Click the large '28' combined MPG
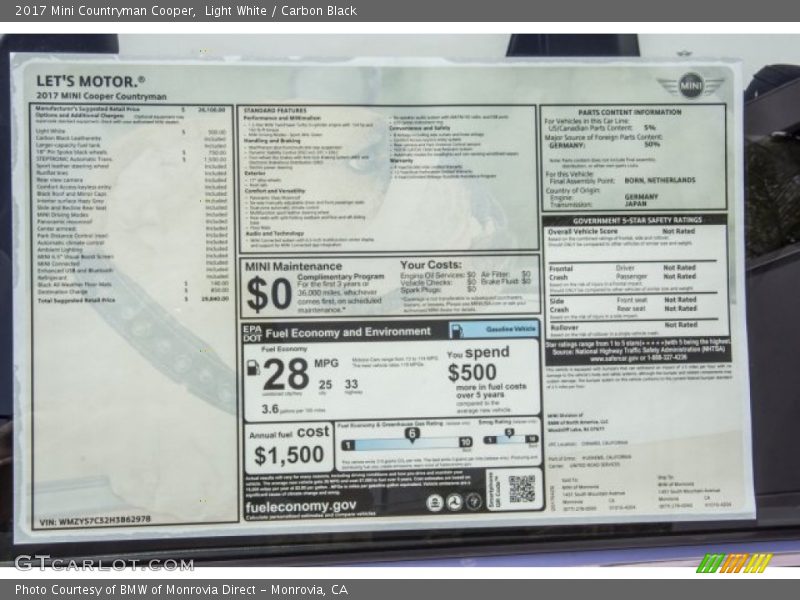The height and width of the screenshot is (600, 800). (x=286, y=374)
